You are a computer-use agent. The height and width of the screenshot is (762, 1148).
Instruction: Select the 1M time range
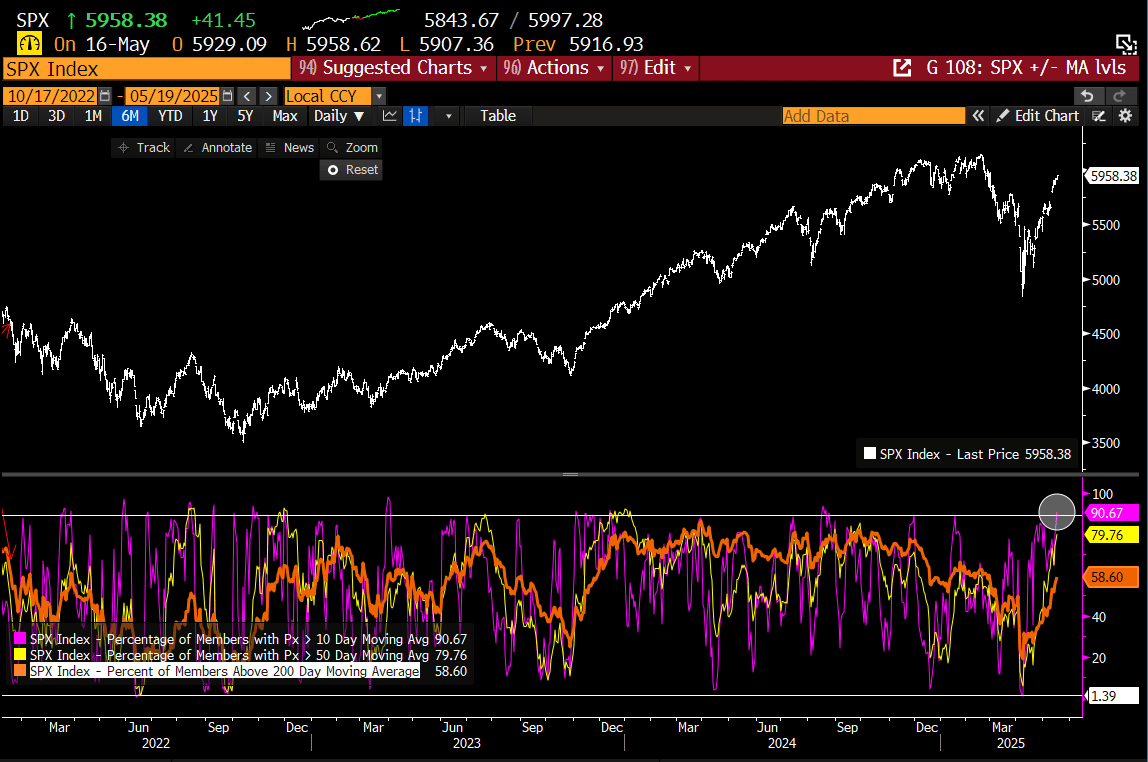point(93,116)
